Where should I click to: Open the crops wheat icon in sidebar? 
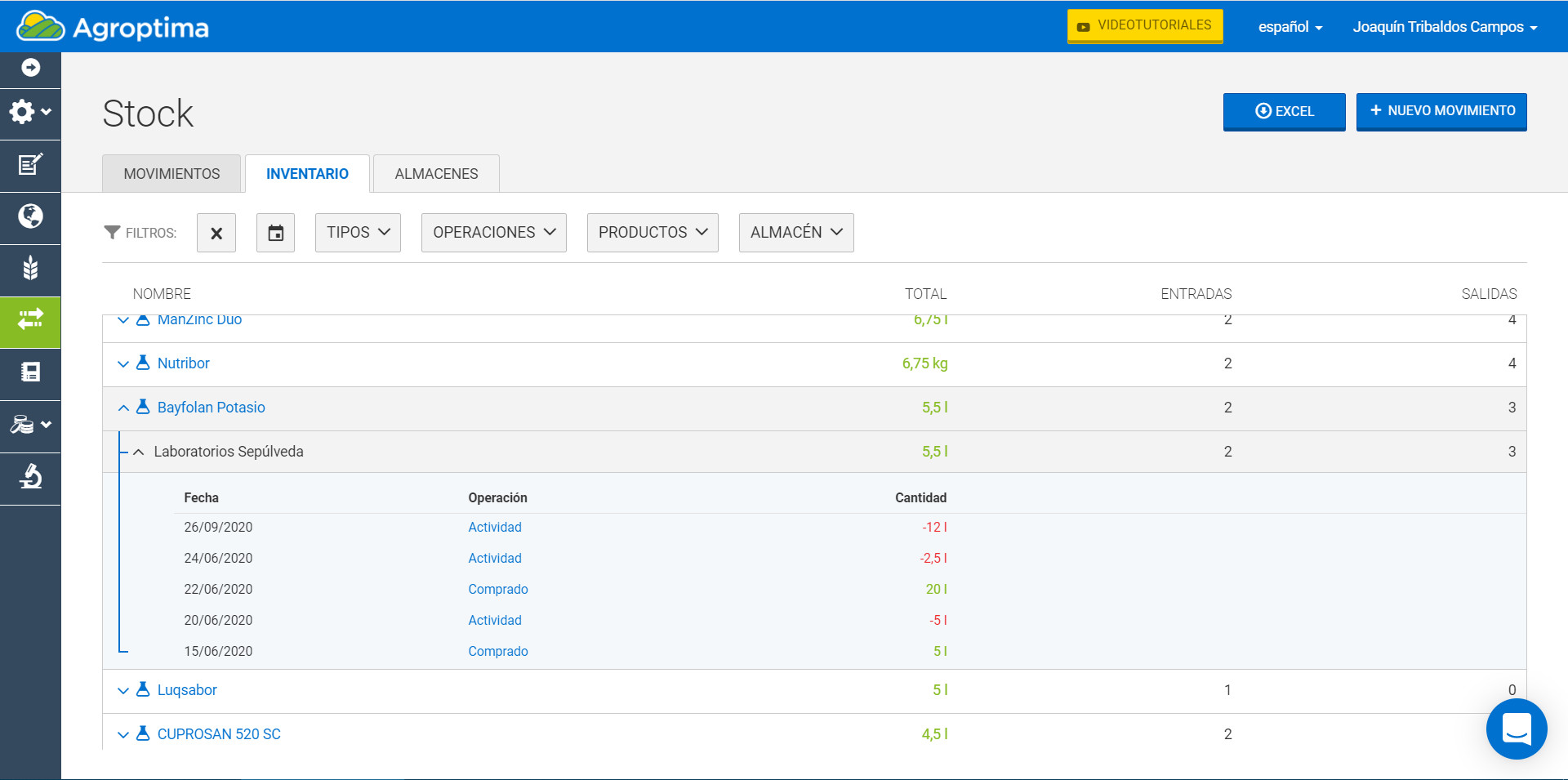(30, 268)
